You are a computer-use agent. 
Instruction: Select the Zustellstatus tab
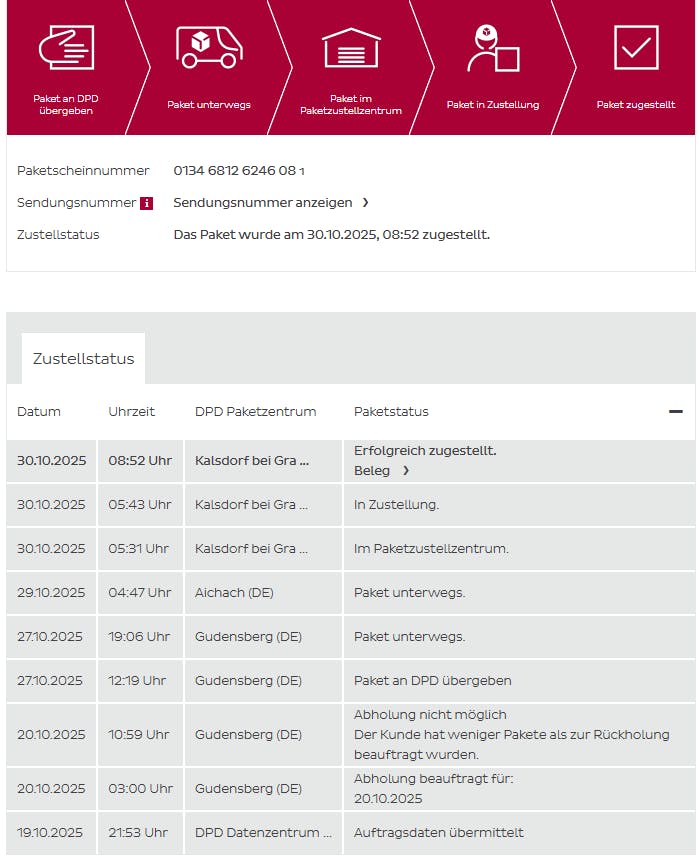pyautogui.click(x=83, y=359)
